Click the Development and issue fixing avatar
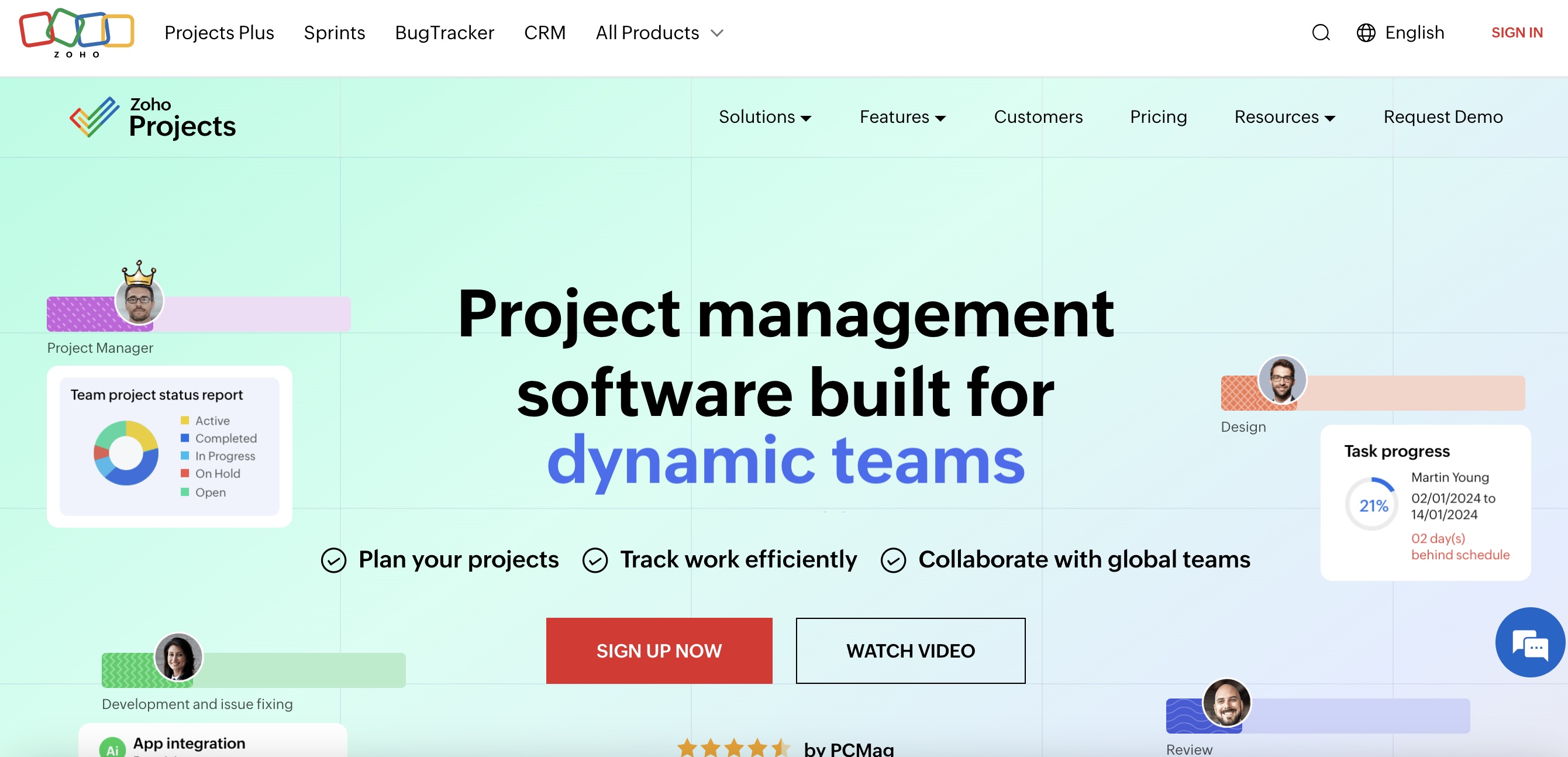 point(178,656)
